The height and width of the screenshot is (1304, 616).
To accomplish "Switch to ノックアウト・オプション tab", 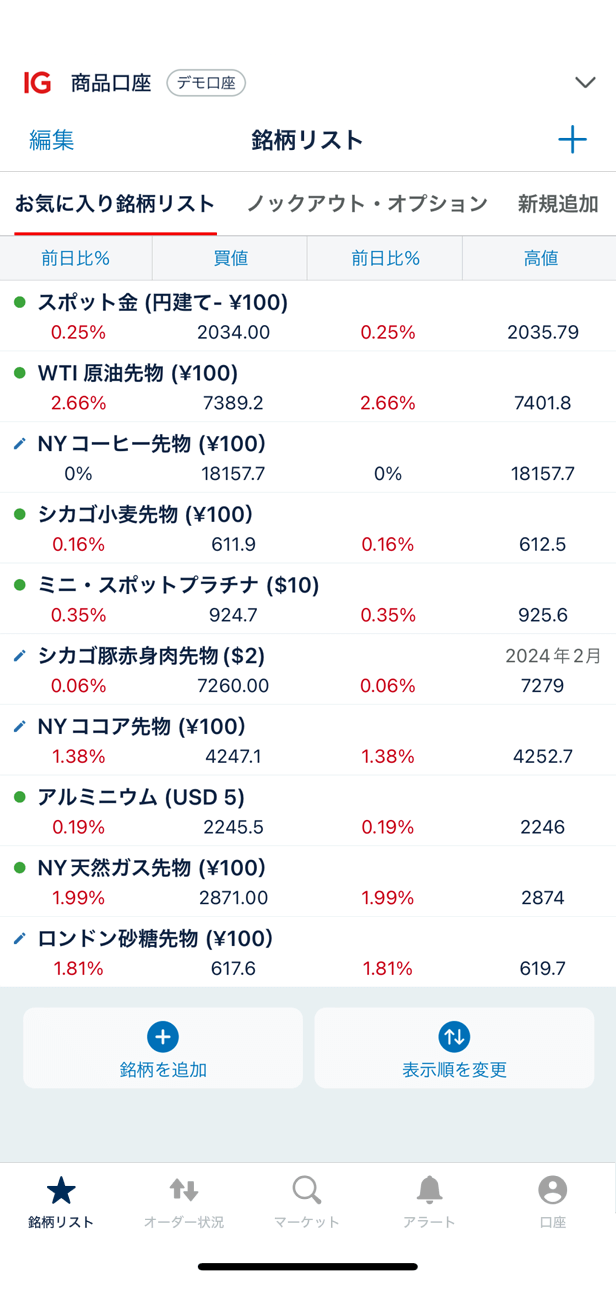I will pyautogui.click(x=367, y=204).
